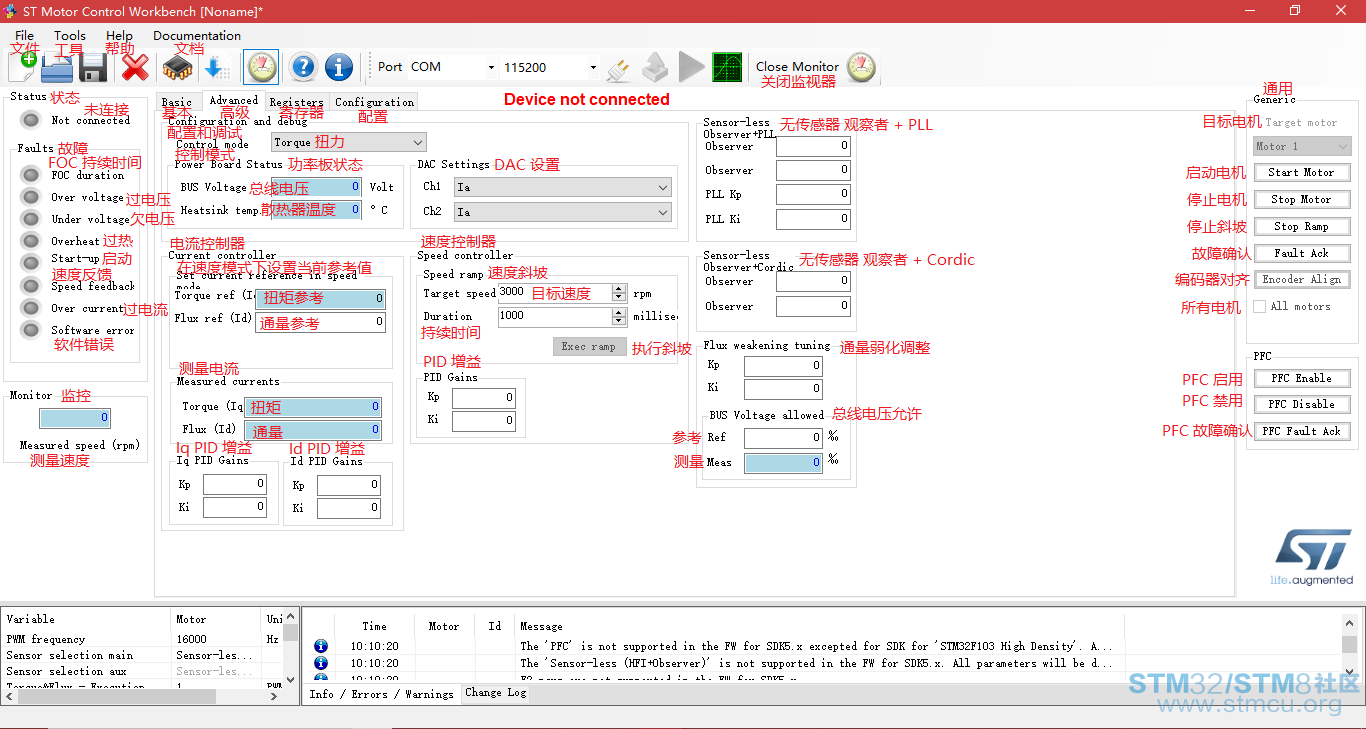Toggle the highlighted monitor gauge toolbar icon
This screenshot has width=1366, height=729.
click(261, 67)
